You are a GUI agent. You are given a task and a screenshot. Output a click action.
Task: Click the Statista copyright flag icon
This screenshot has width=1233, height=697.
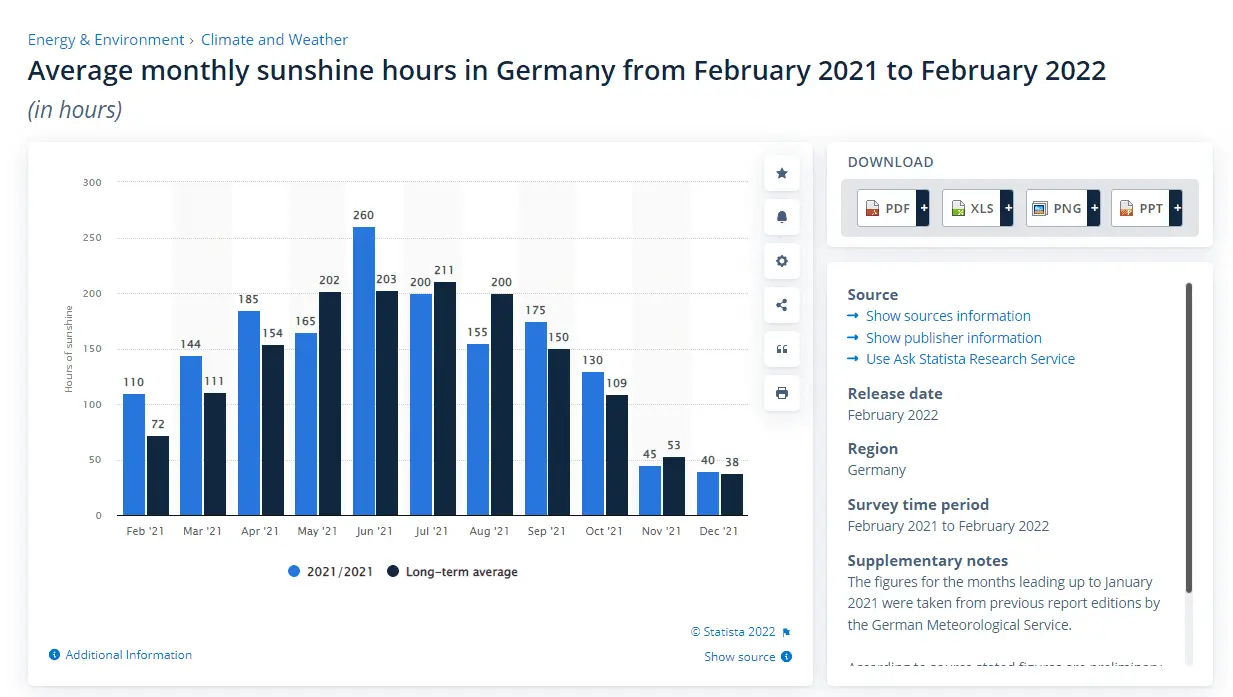(x=786, y=632)
